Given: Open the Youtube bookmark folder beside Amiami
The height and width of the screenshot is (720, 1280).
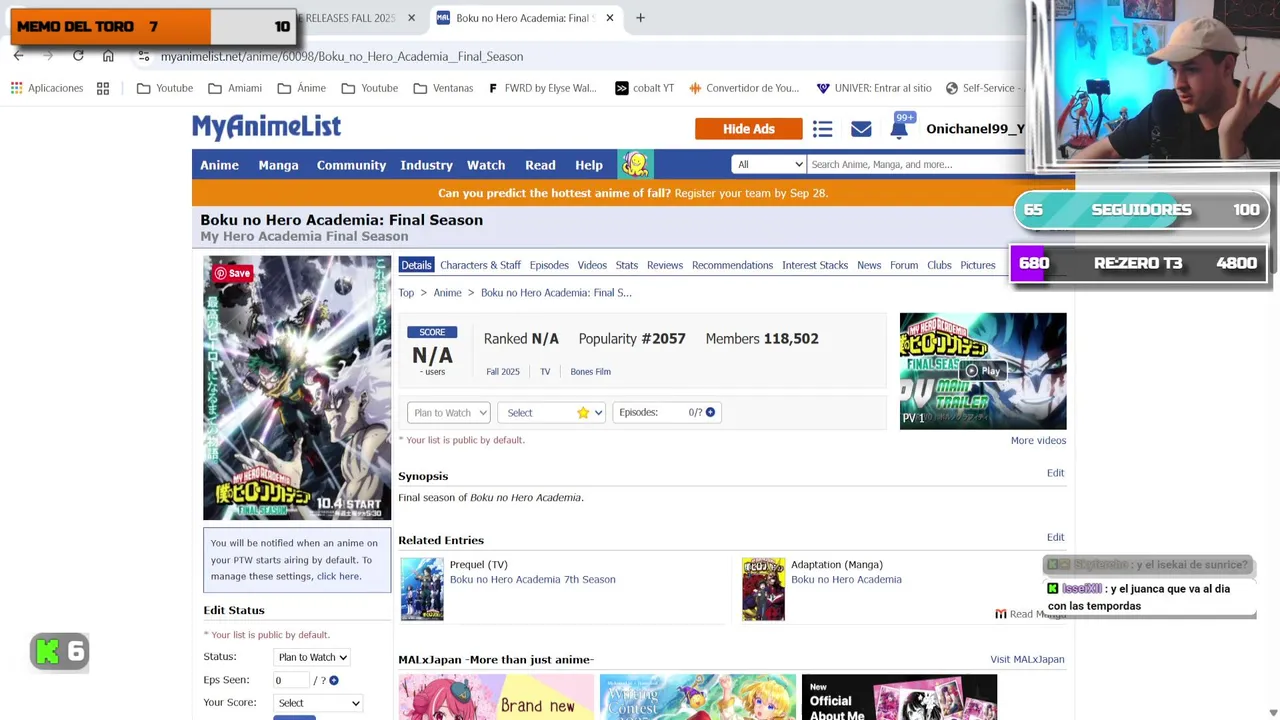Looking at the screenshot, I should 165,88.
